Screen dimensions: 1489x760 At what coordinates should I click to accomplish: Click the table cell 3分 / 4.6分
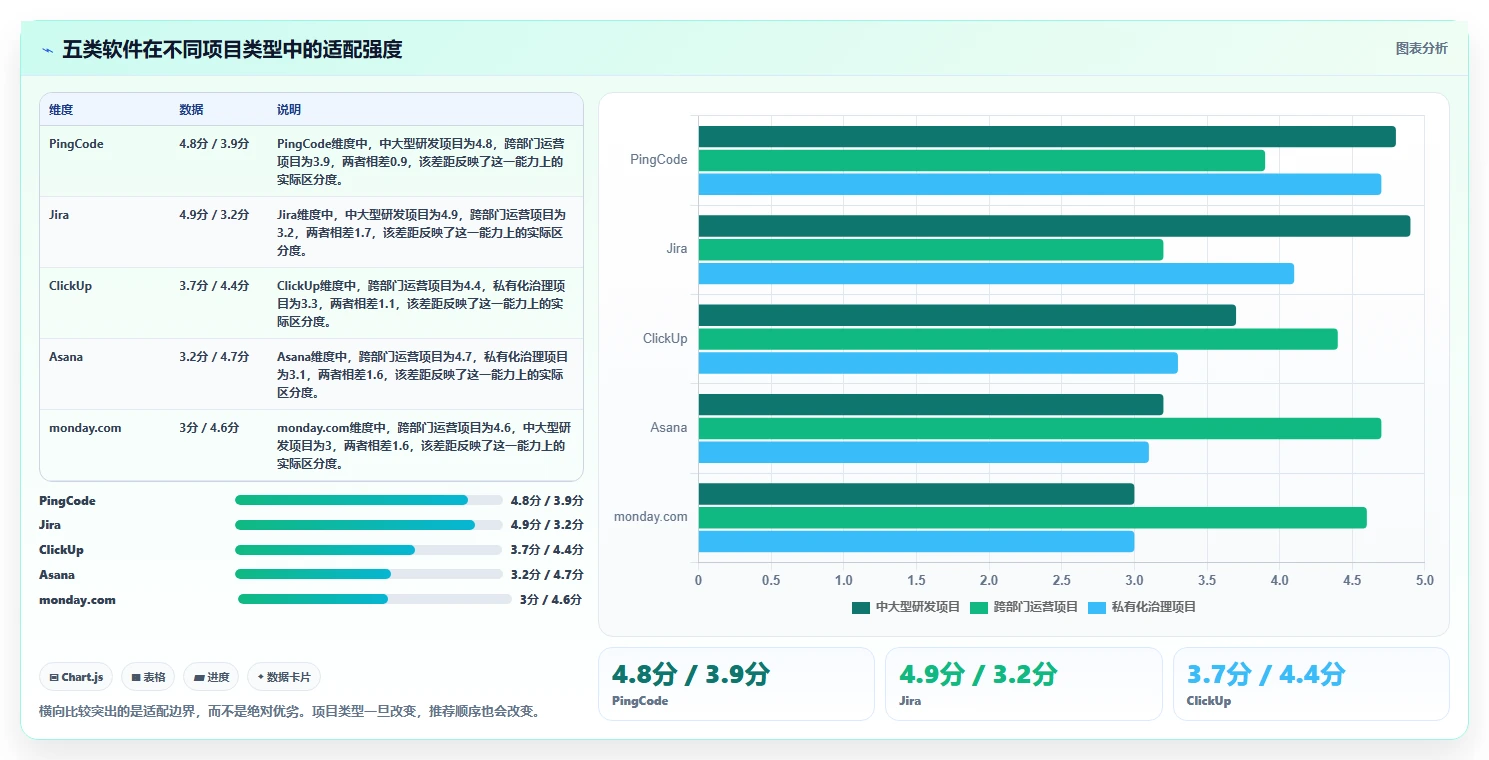209,428
